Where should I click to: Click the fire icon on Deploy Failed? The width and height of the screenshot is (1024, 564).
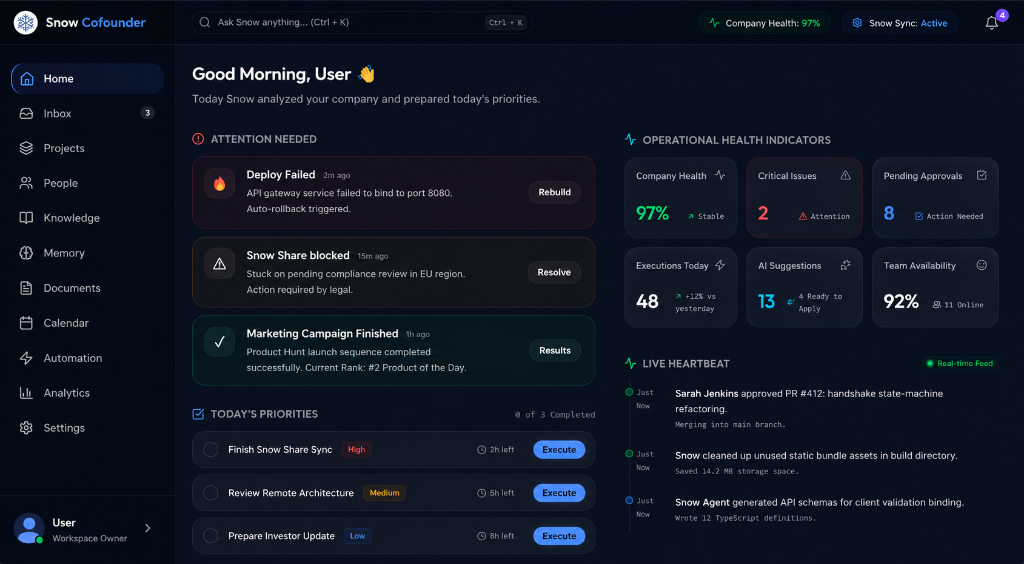pyautogui.click(x=219, y=184)
